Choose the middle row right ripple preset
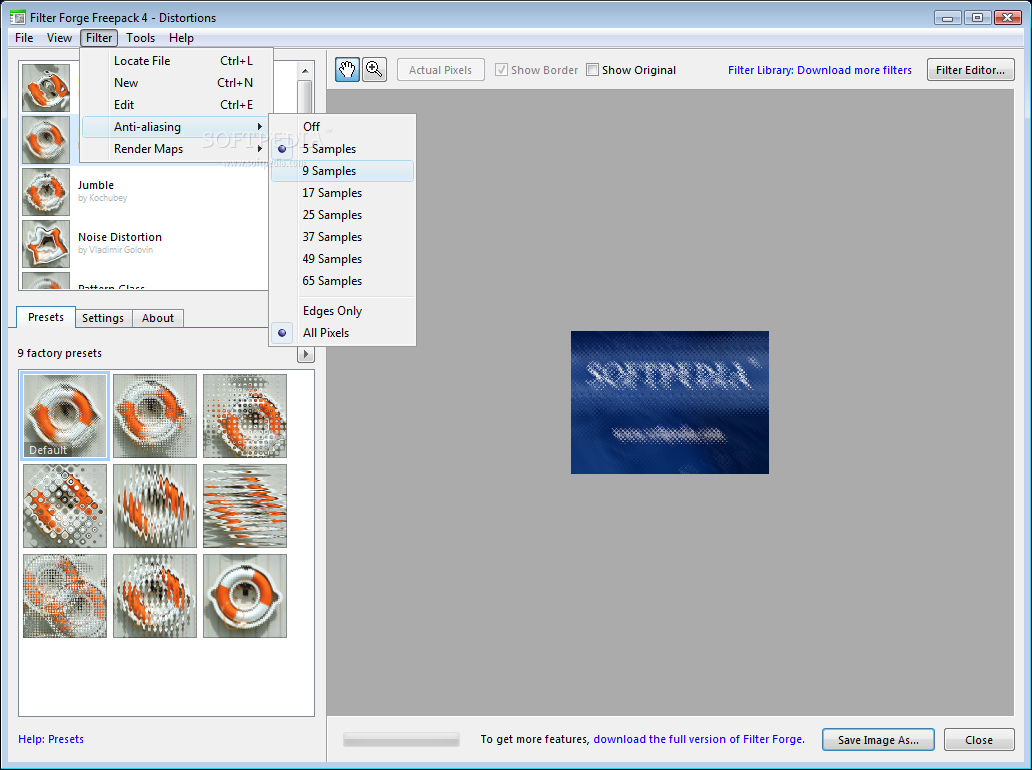This screenshot has height=770, width=1032. (x=245, y=505)
